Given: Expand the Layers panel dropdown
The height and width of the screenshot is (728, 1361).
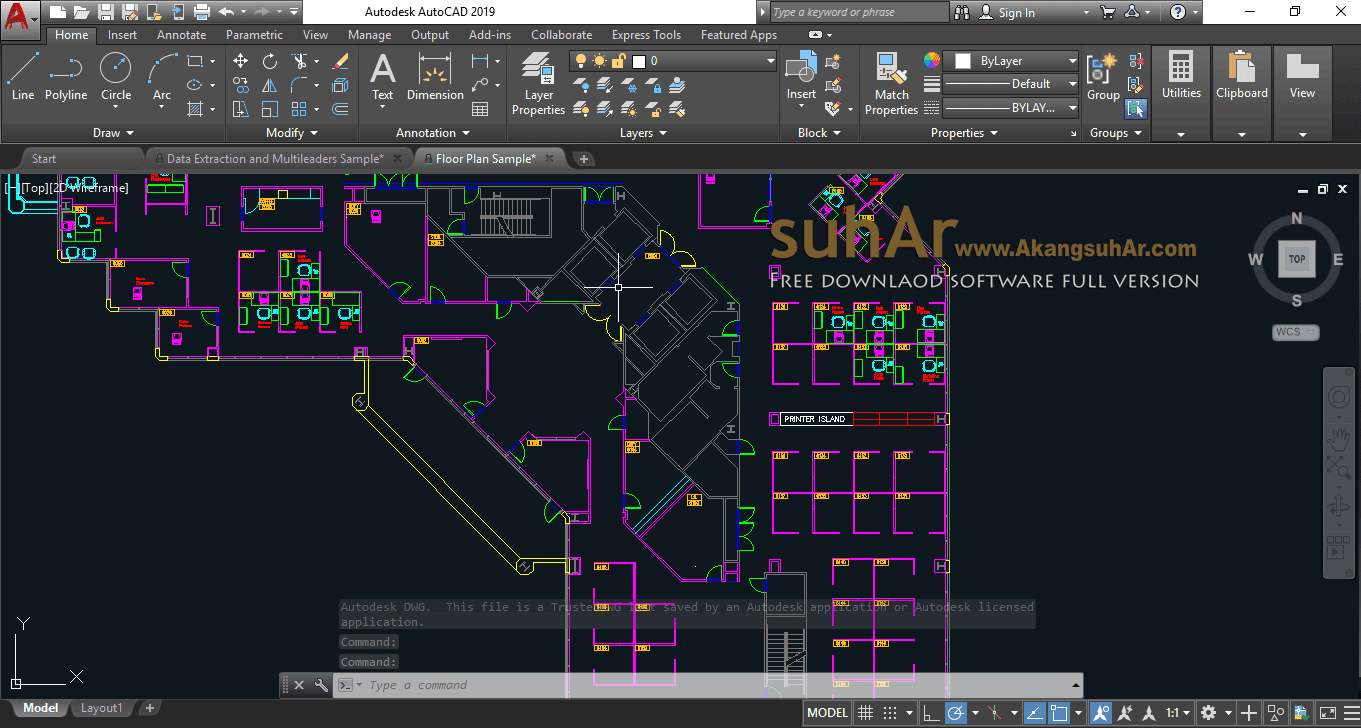Looking at the screenshot, I should 643,133.
